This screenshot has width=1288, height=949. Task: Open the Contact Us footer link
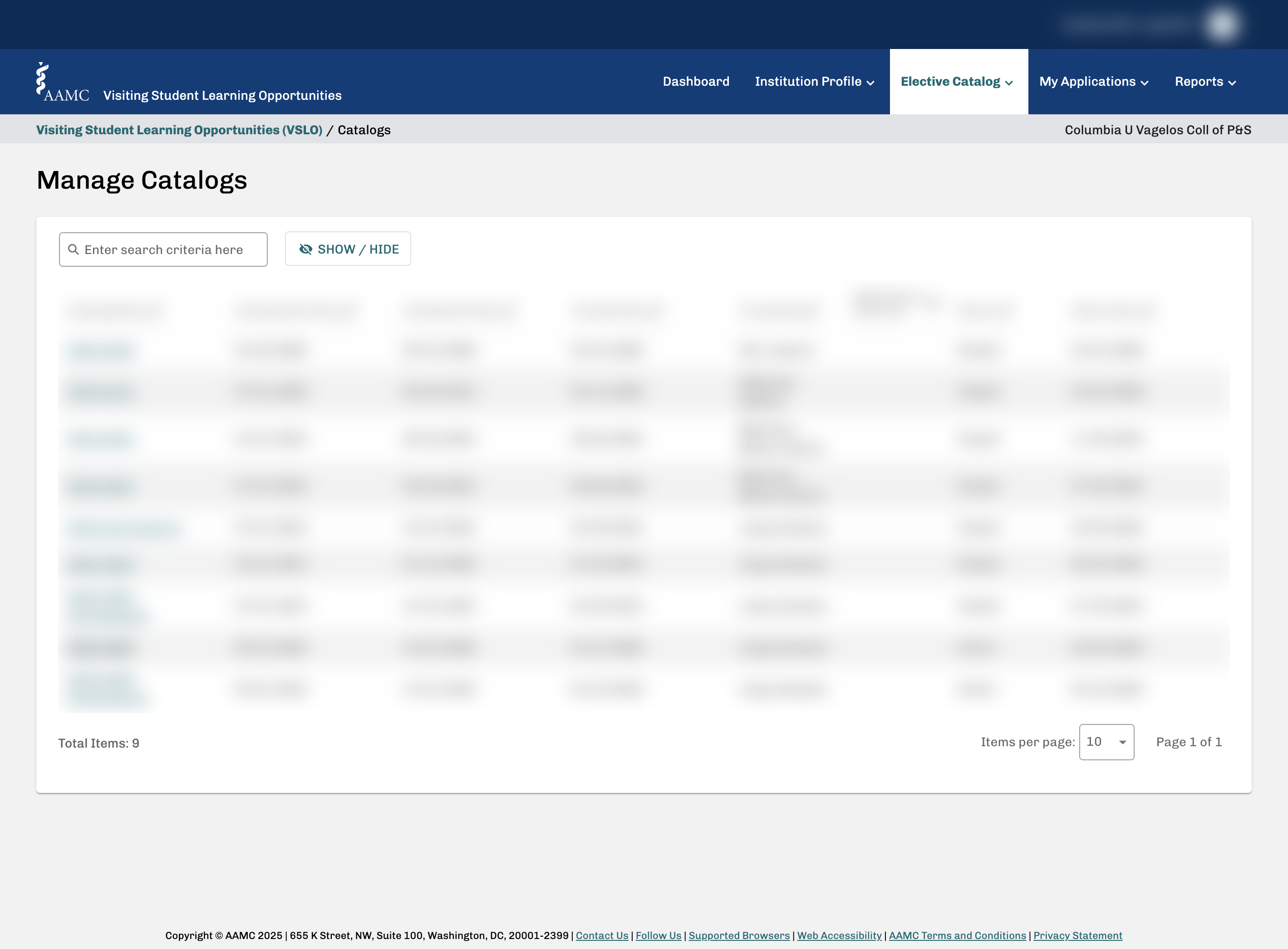pyautogui.click(x=602, y=935)
